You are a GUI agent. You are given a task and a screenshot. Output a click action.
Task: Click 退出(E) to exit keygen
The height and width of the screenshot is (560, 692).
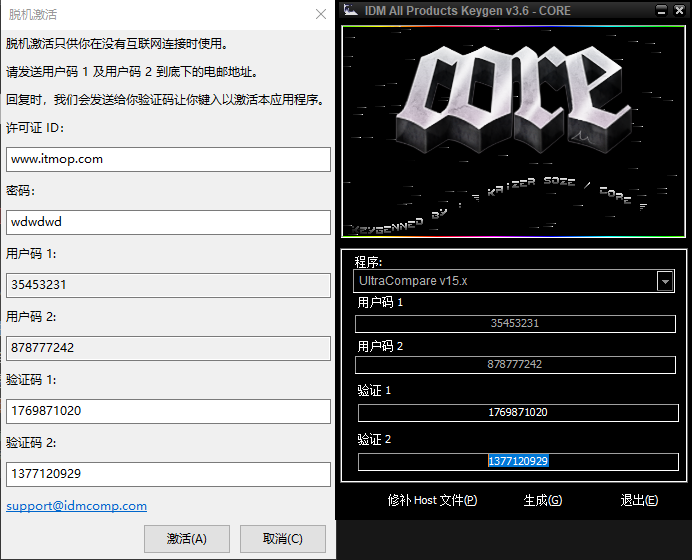pos(639,500)
